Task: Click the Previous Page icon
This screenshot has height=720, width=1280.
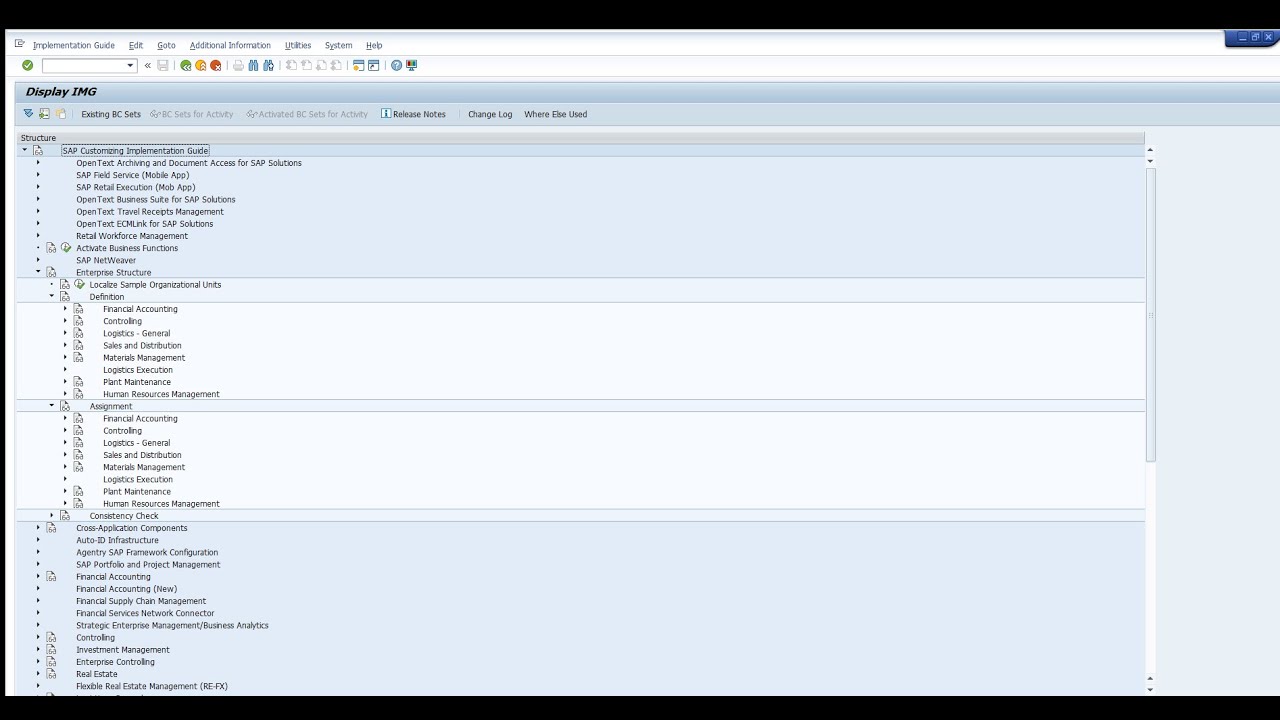Action: tap(306, 66)
